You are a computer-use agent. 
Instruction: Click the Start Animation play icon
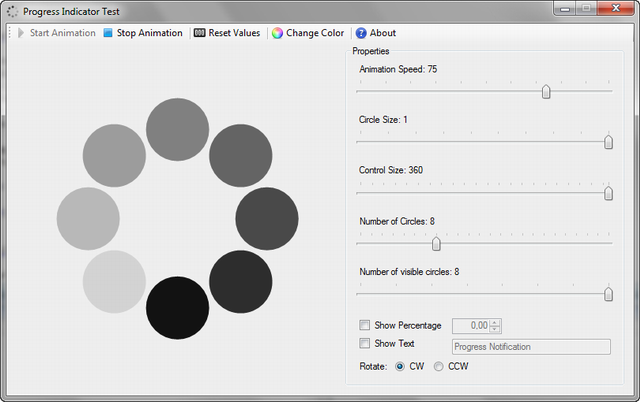point(21,33)
